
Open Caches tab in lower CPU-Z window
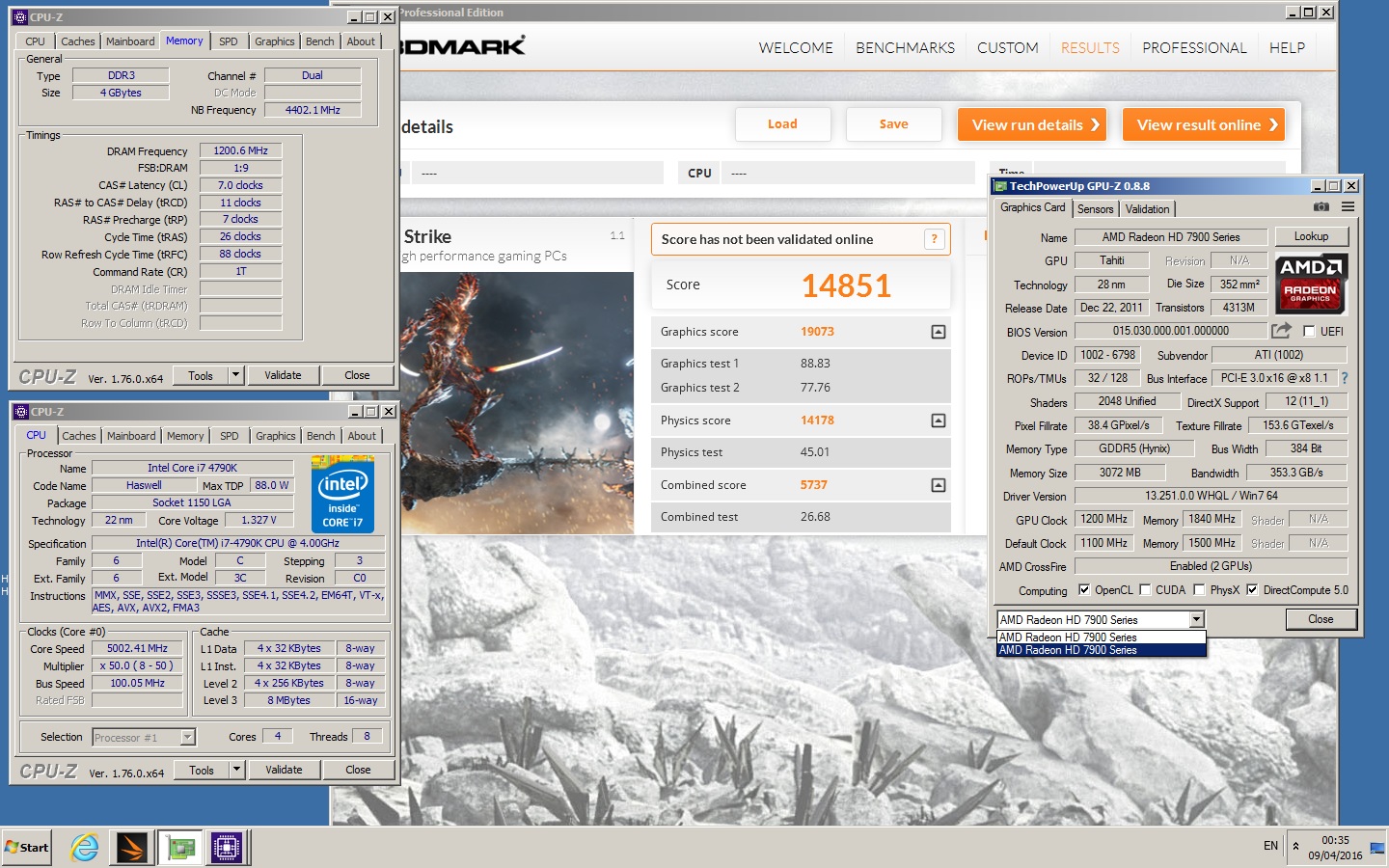[x=79, y=436]
